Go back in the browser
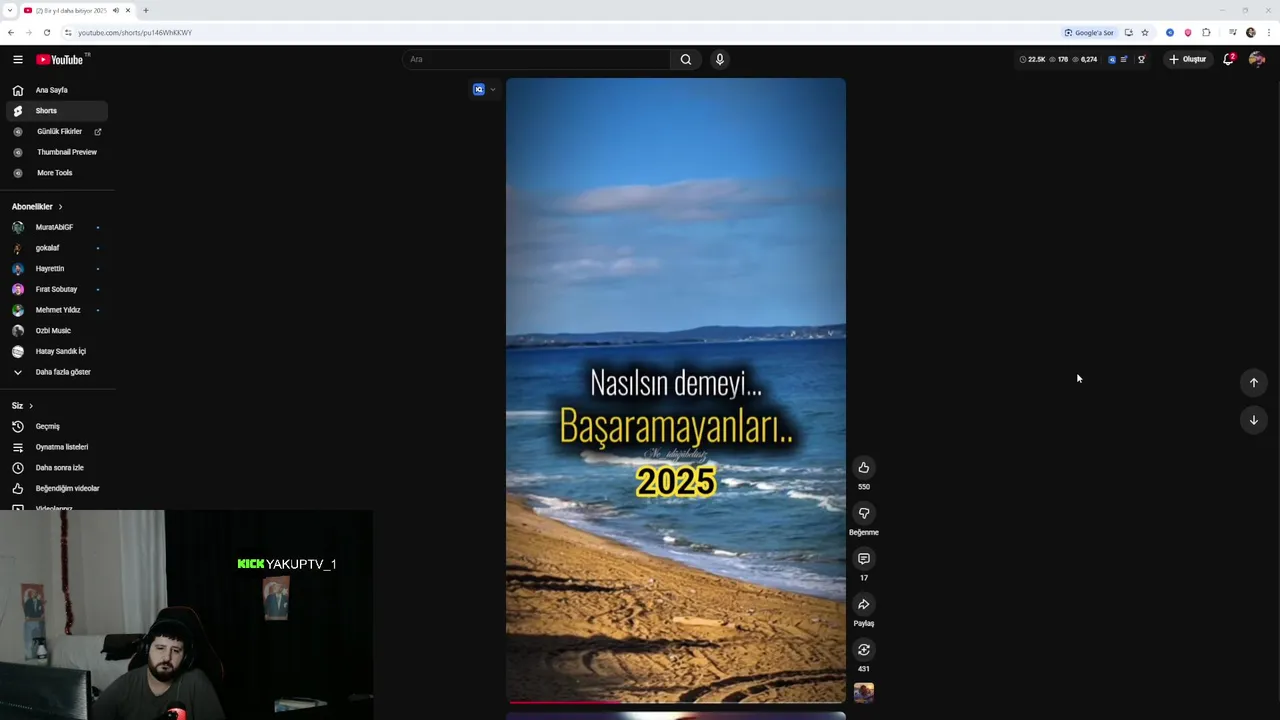 tap(11, 32)
